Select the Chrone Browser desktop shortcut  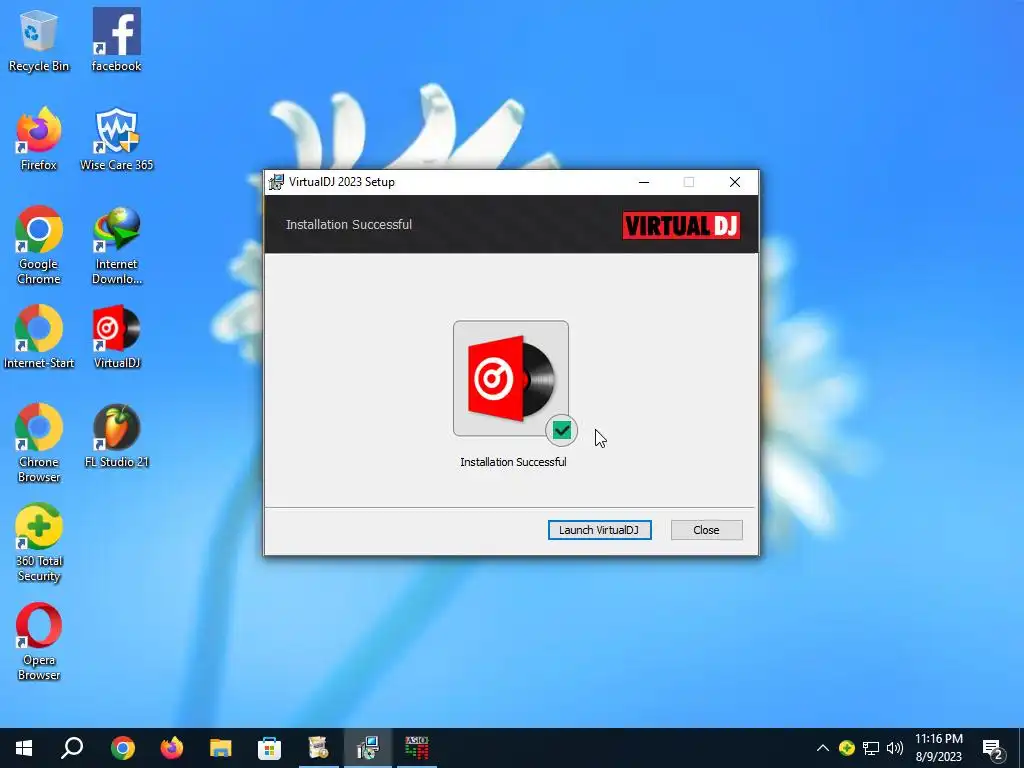[39, 443]
